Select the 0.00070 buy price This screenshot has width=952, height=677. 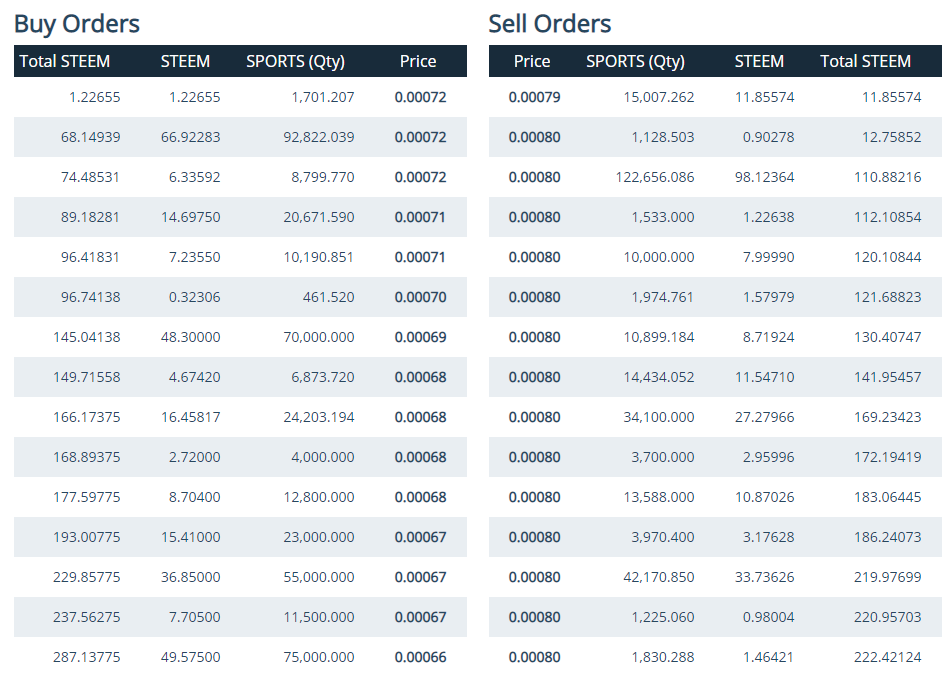pos(420,297)
